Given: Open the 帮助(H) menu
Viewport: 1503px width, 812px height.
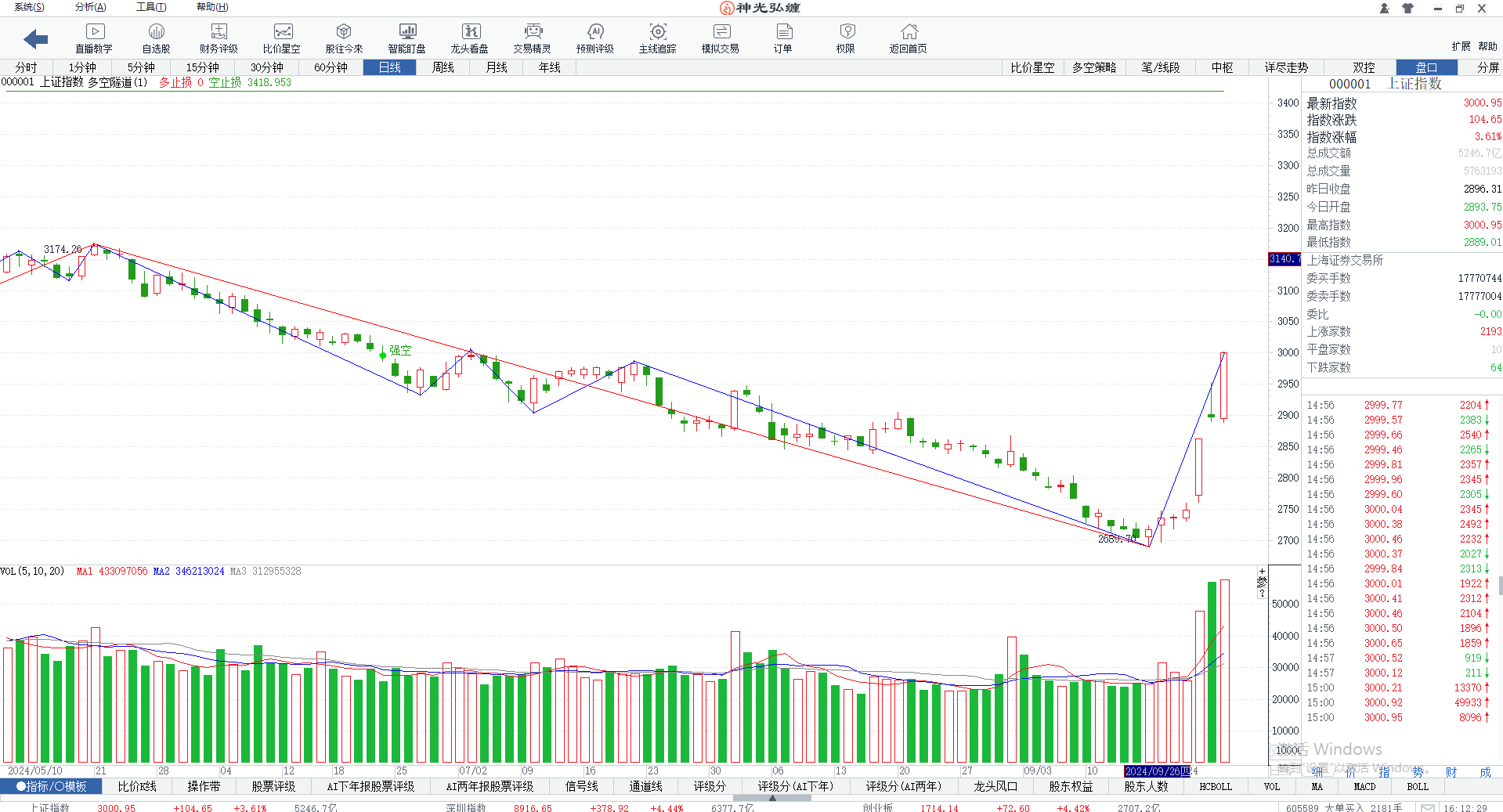Looking at the screenshot, I should tap(212, 7).
